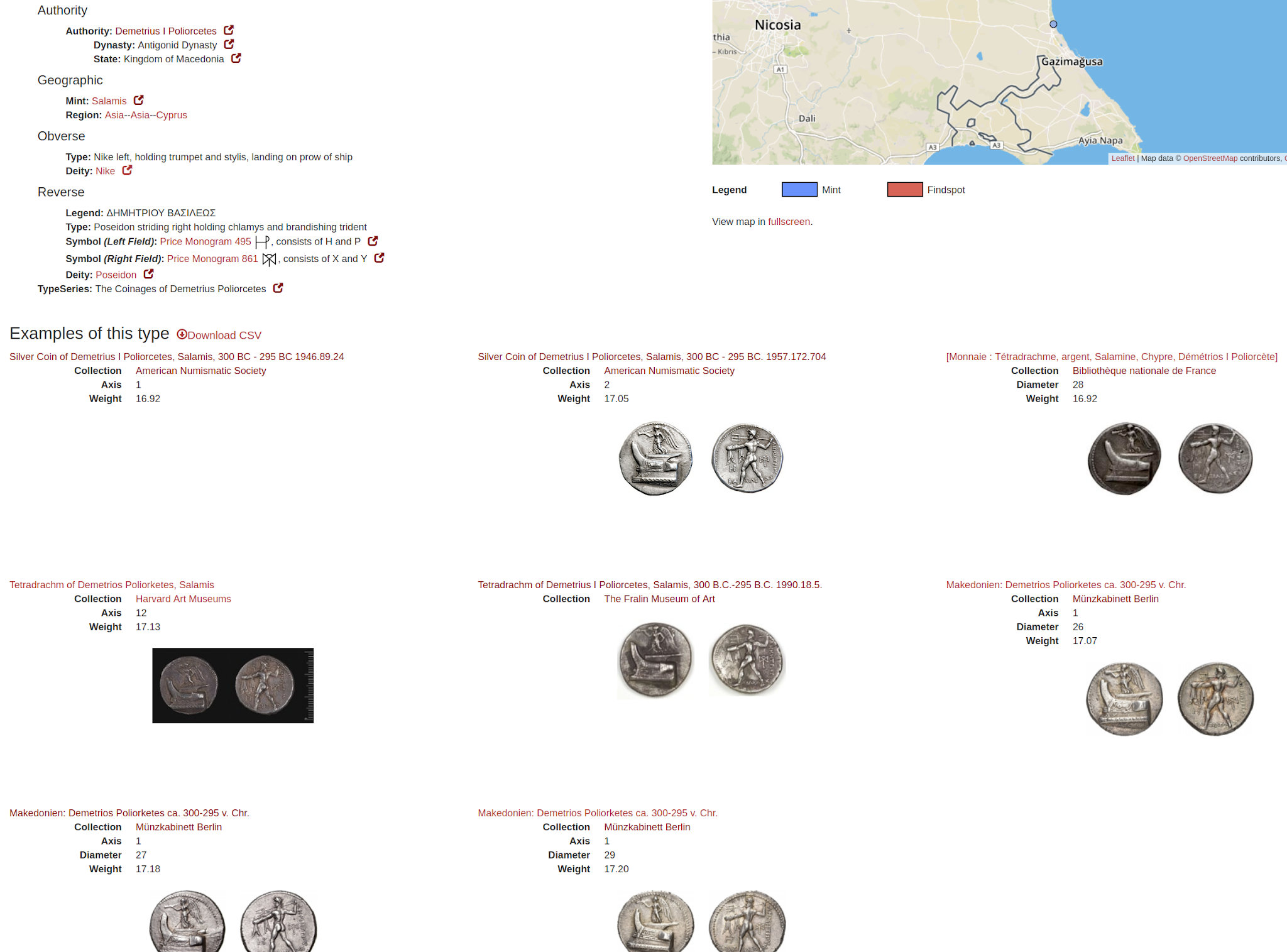The height and width of the screenshot is (952, 1287).
Task: Click the mint marker on the Cyprus map
Action: click(x=1053, y=24)
